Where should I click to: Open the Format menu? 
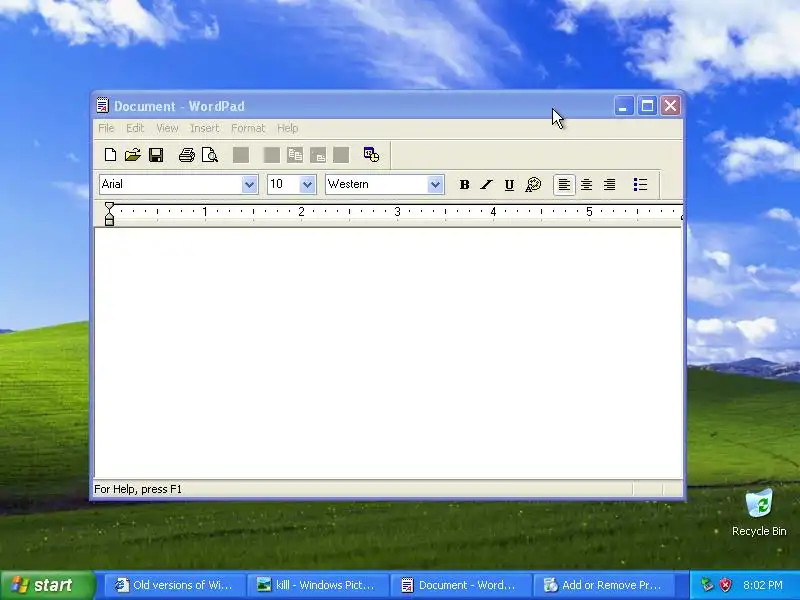coord(248,128)
